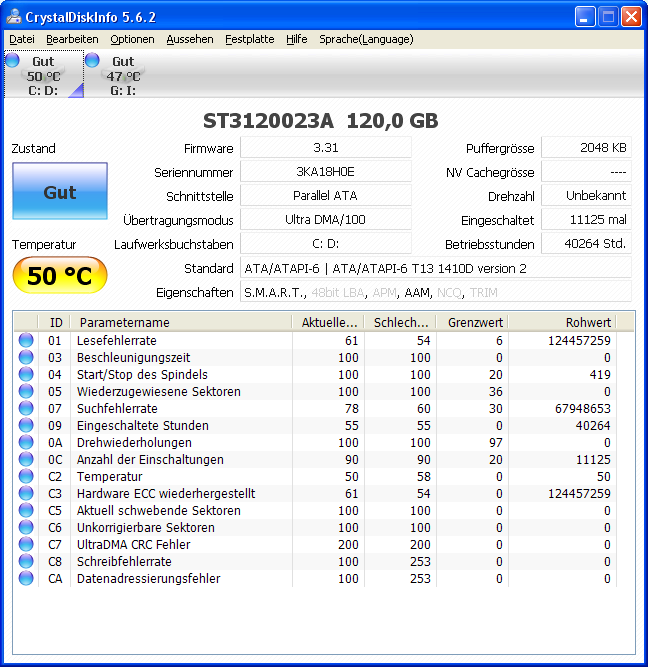
Task: Click the yellow 50 °C temperature badge
Action: [x=60, y=275]
